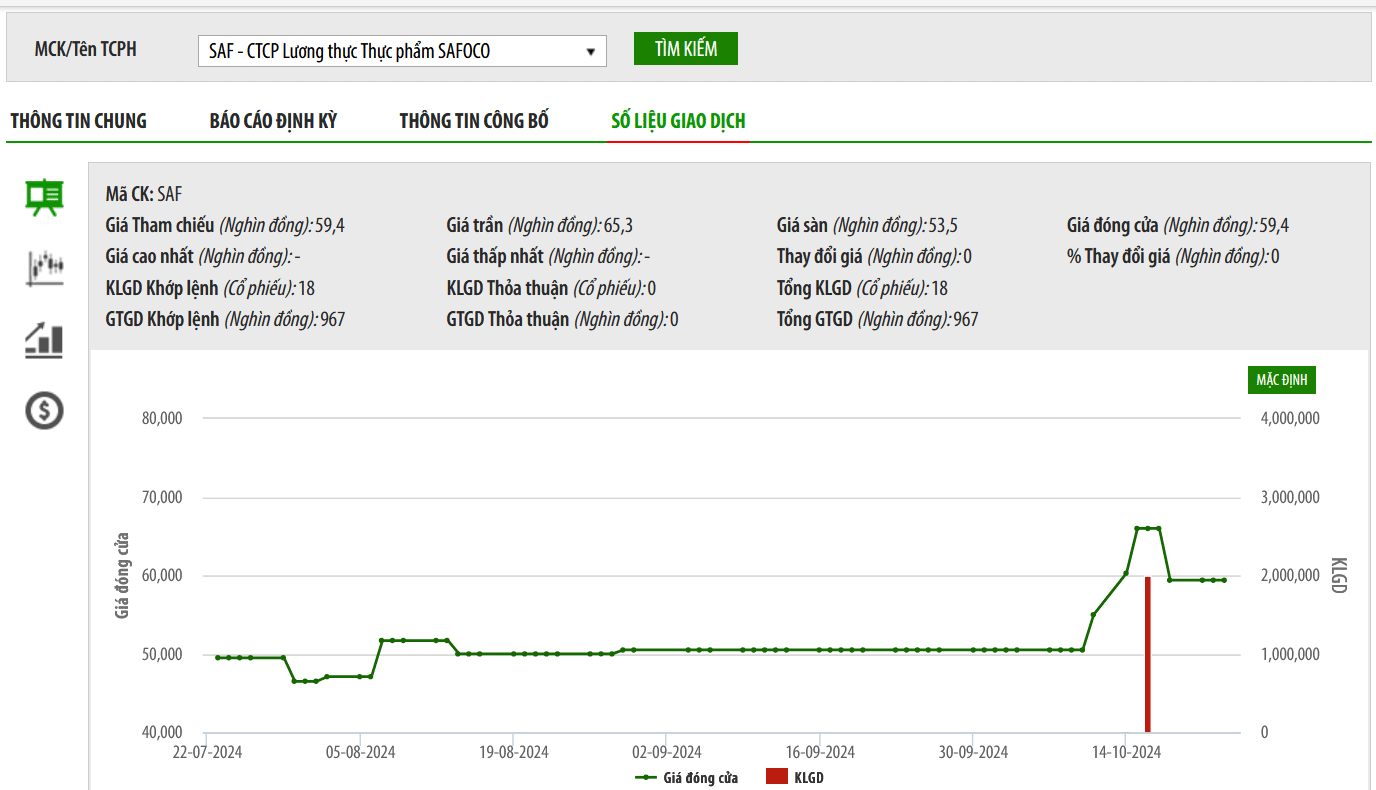The image size is (1376, 790).
Task: Click the 02-09-2024 date label on axis
Action: pyautogui.click(x=667, y=752)
